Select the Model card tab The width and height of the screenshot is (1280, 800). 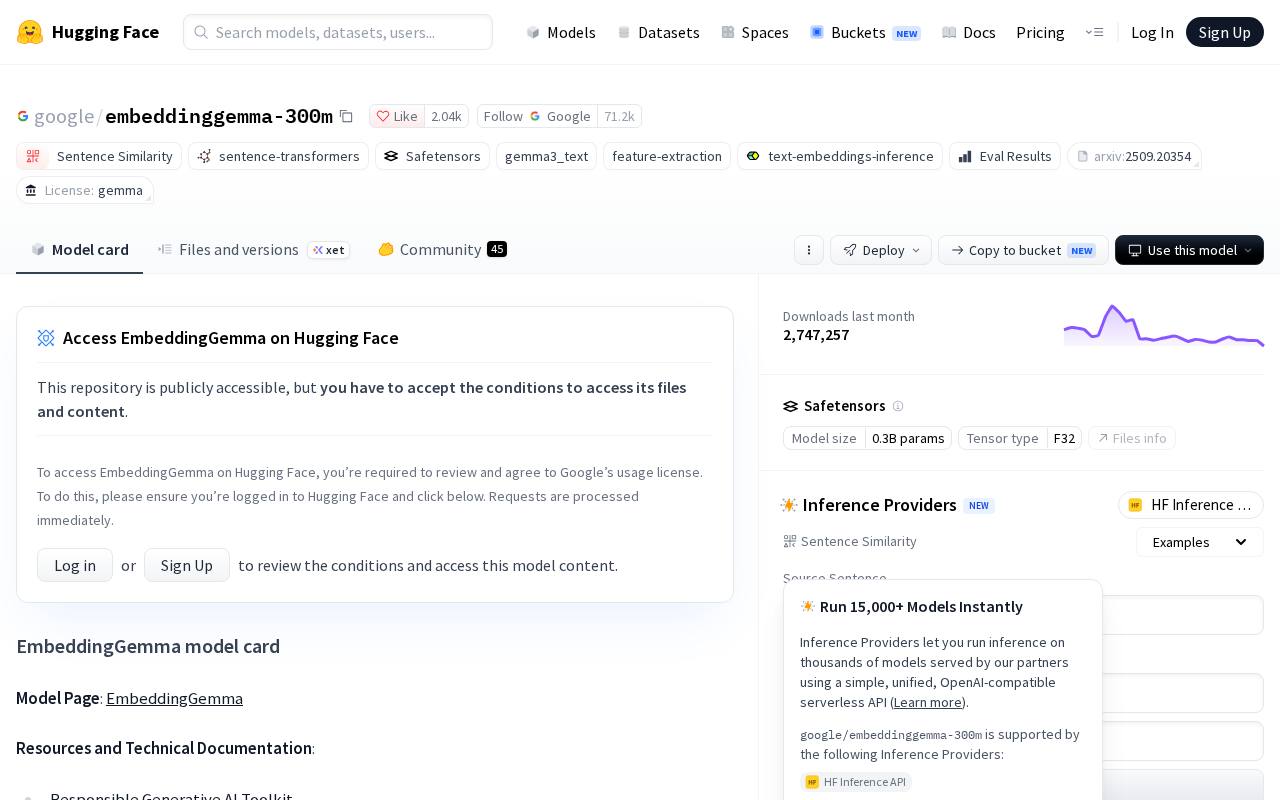pyautogui.click(x=80, y=250)
